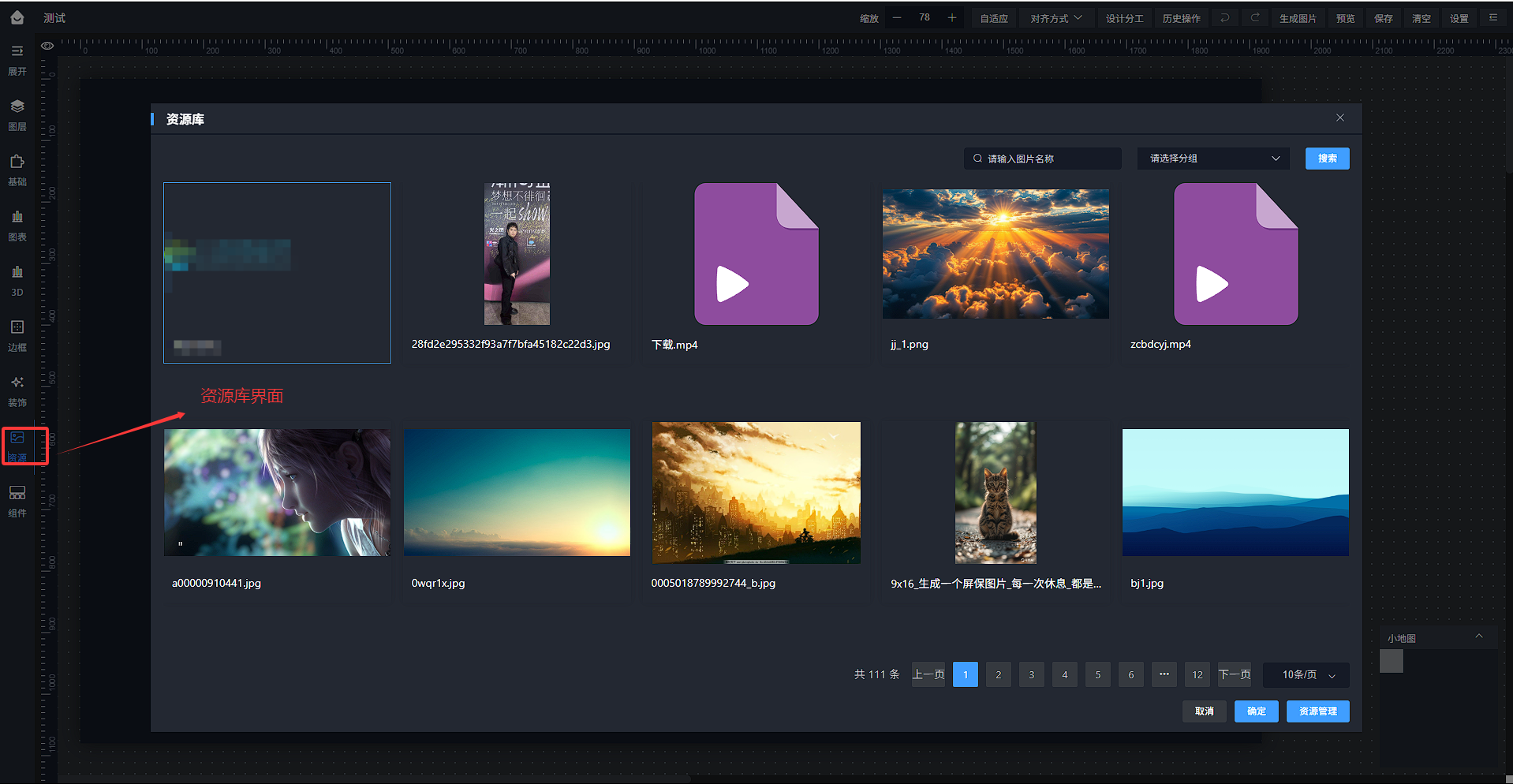Click the 取消 cancel button
1513x784 pixels.
pyautogui.click(x=1205, y=711)
